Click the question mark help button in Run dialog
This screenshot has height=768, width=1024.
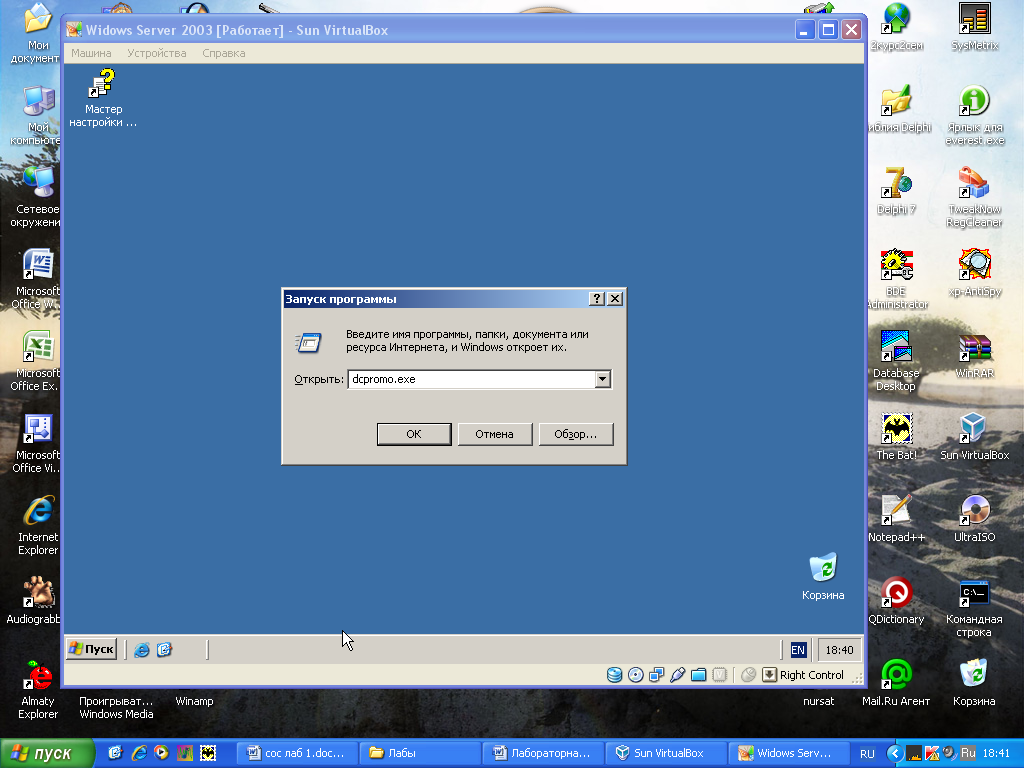pos(596,298)
